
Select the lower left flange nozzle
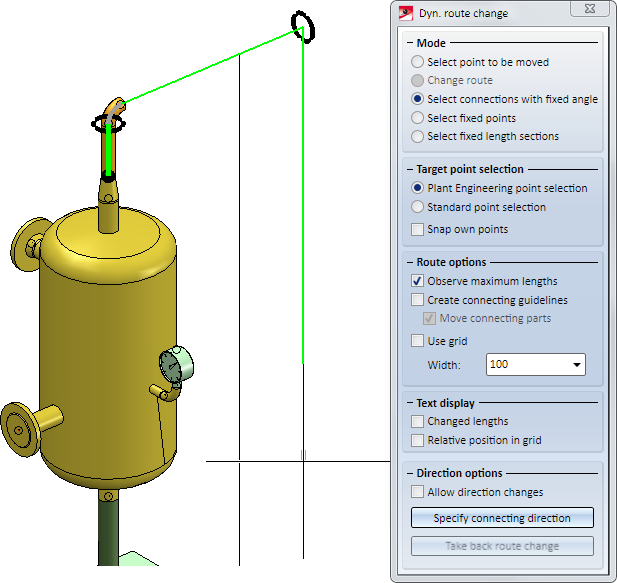point(29,429)
